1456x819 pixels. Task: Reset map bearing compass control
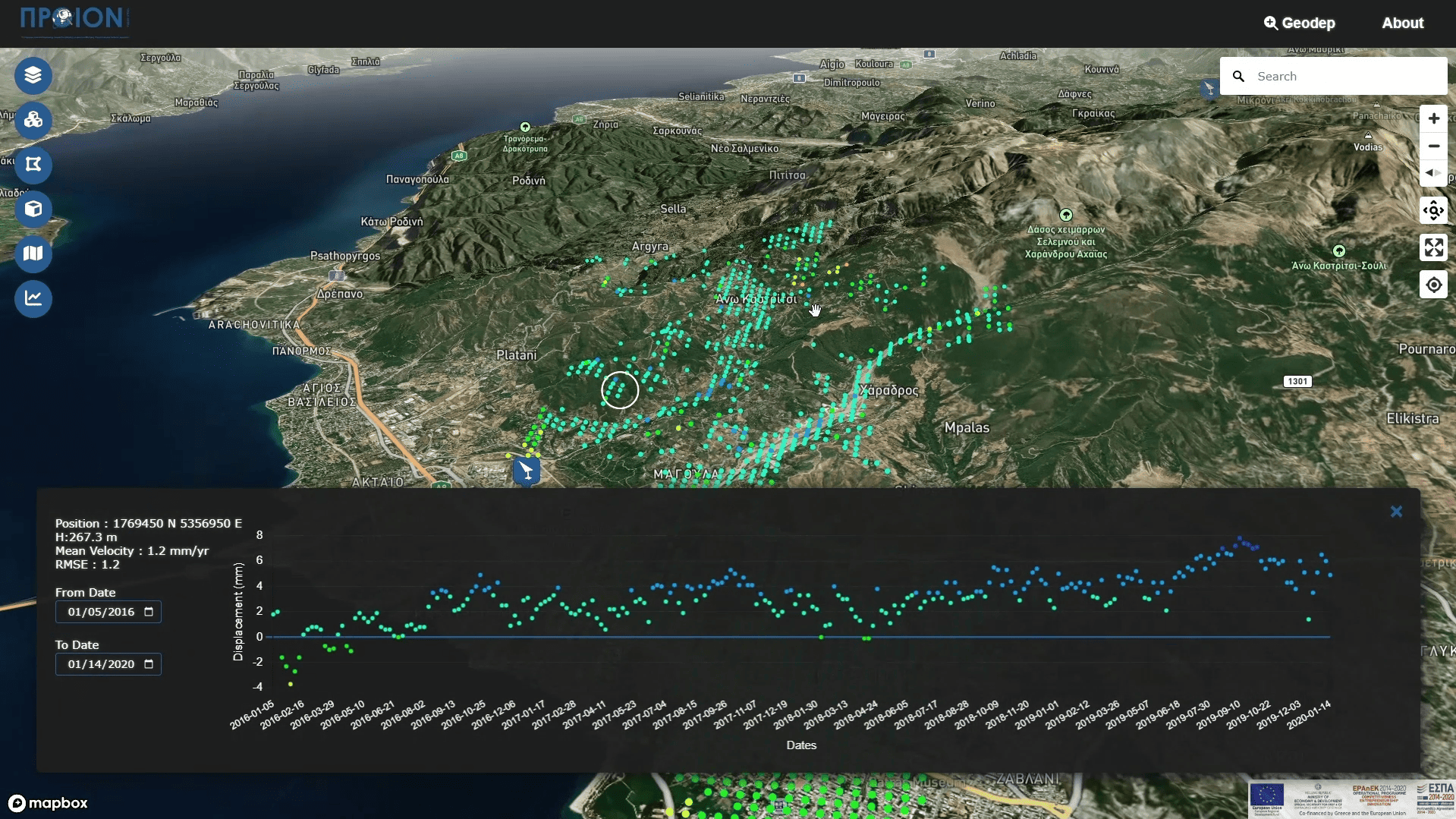click(x=1433, y=173)
